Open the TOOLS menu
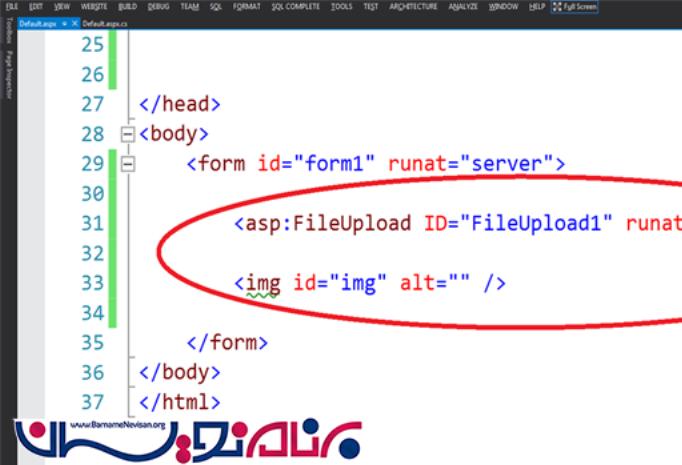The image size is (682, 465). click(341, 7)
